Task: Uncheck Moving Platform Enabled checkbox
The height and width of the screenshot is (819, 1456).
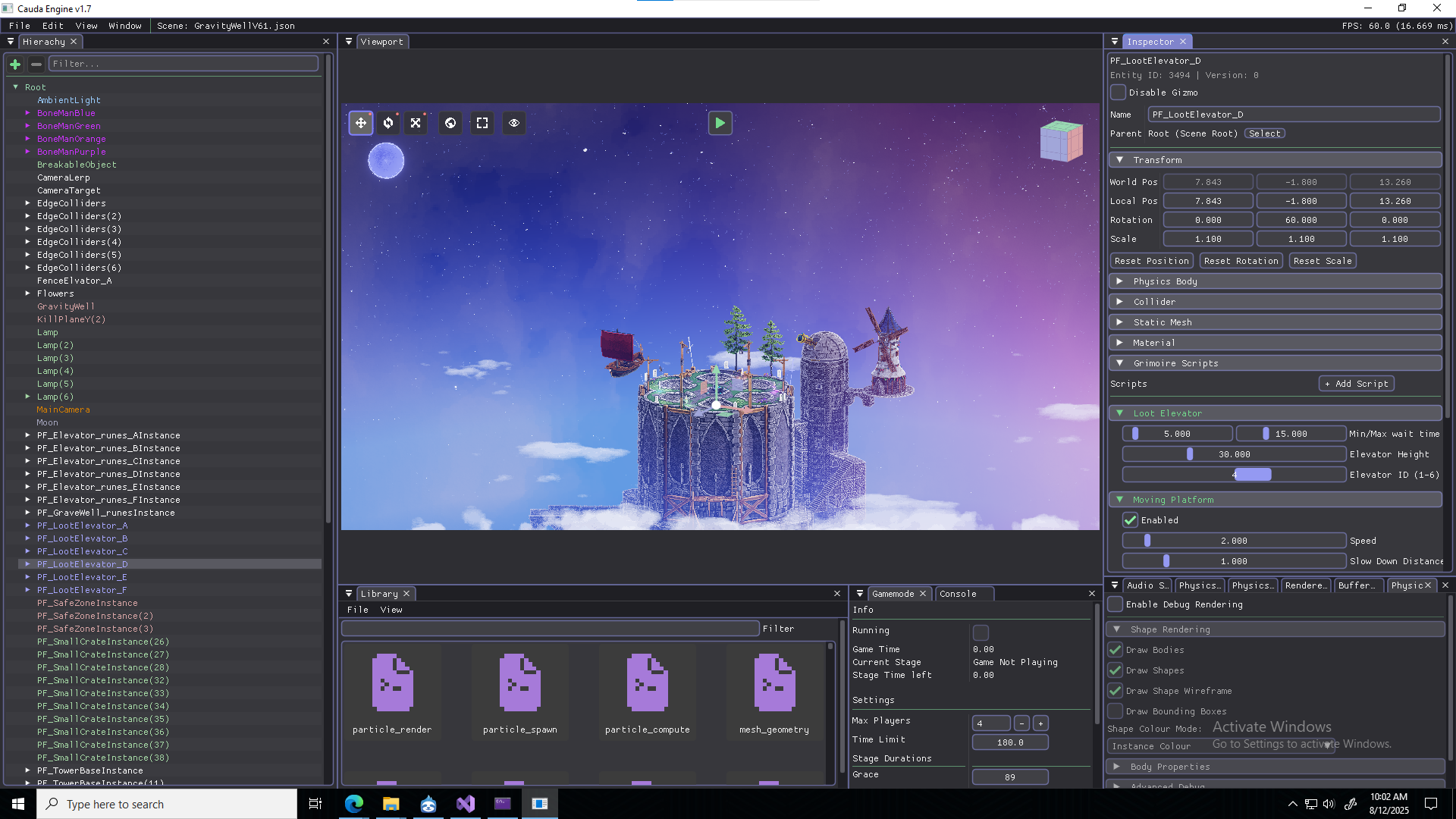Action: click(1130, 520)
